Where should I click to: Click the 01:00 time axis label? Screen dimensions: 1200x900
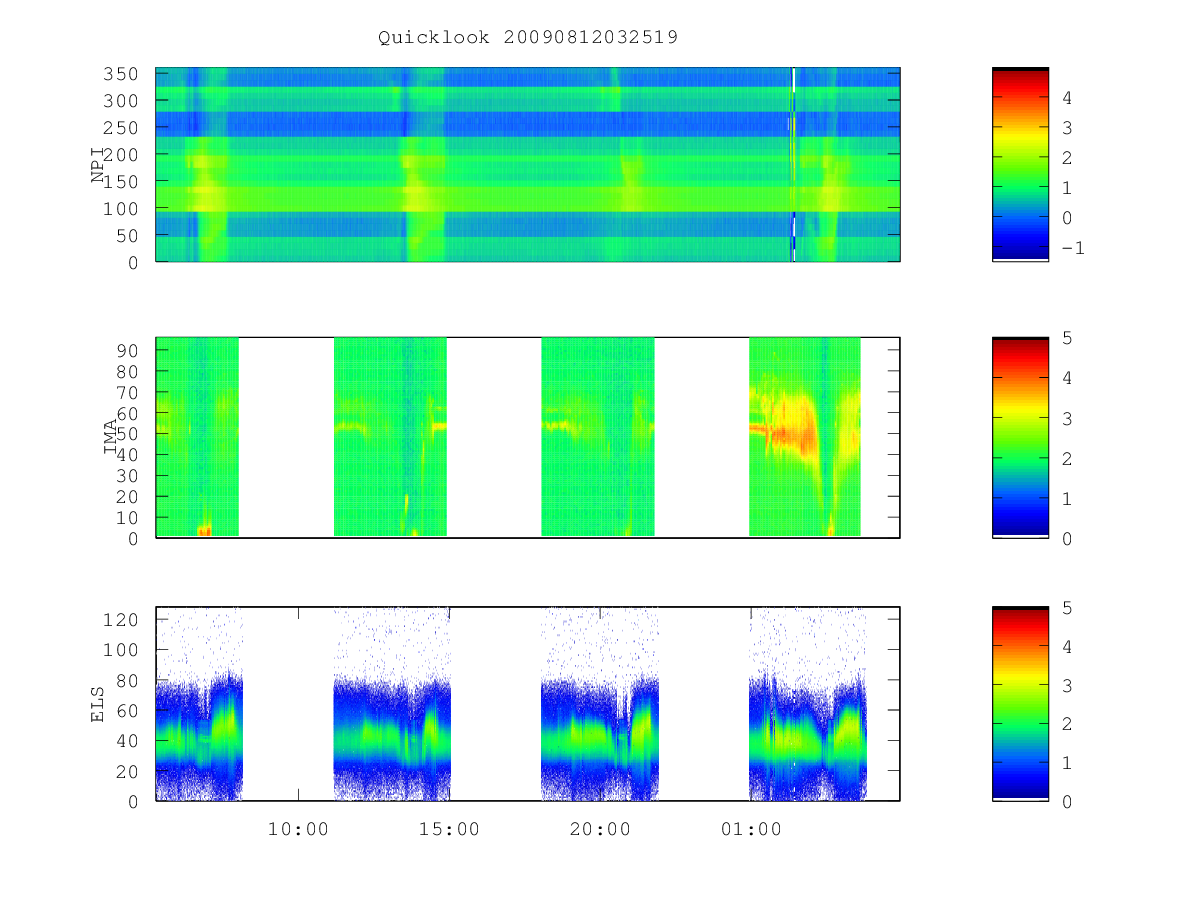click(x=751, y=829)
